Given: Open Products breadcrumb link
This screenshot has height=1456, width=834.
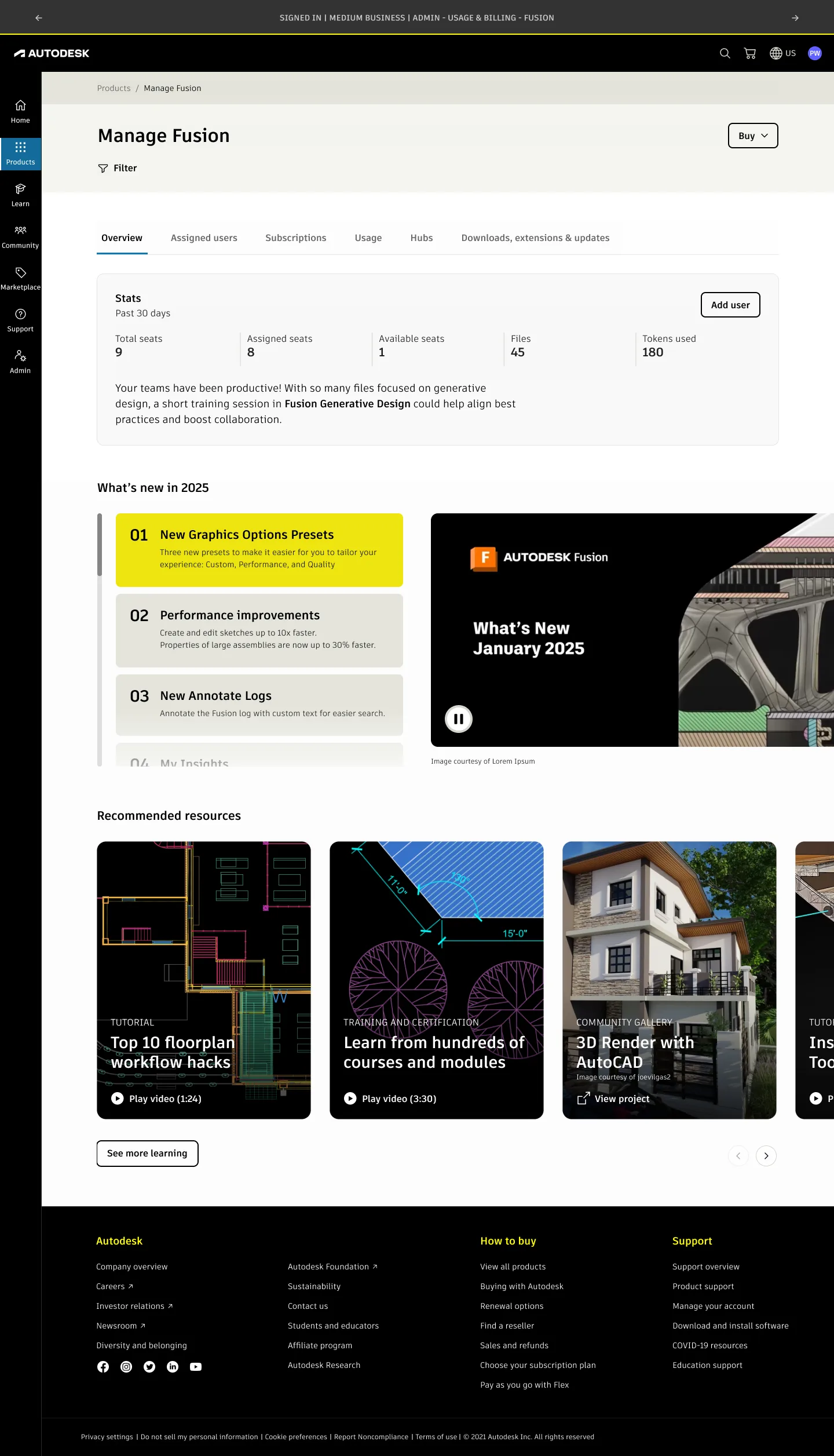Looking at the screenshot, I should tap(114, 88).
